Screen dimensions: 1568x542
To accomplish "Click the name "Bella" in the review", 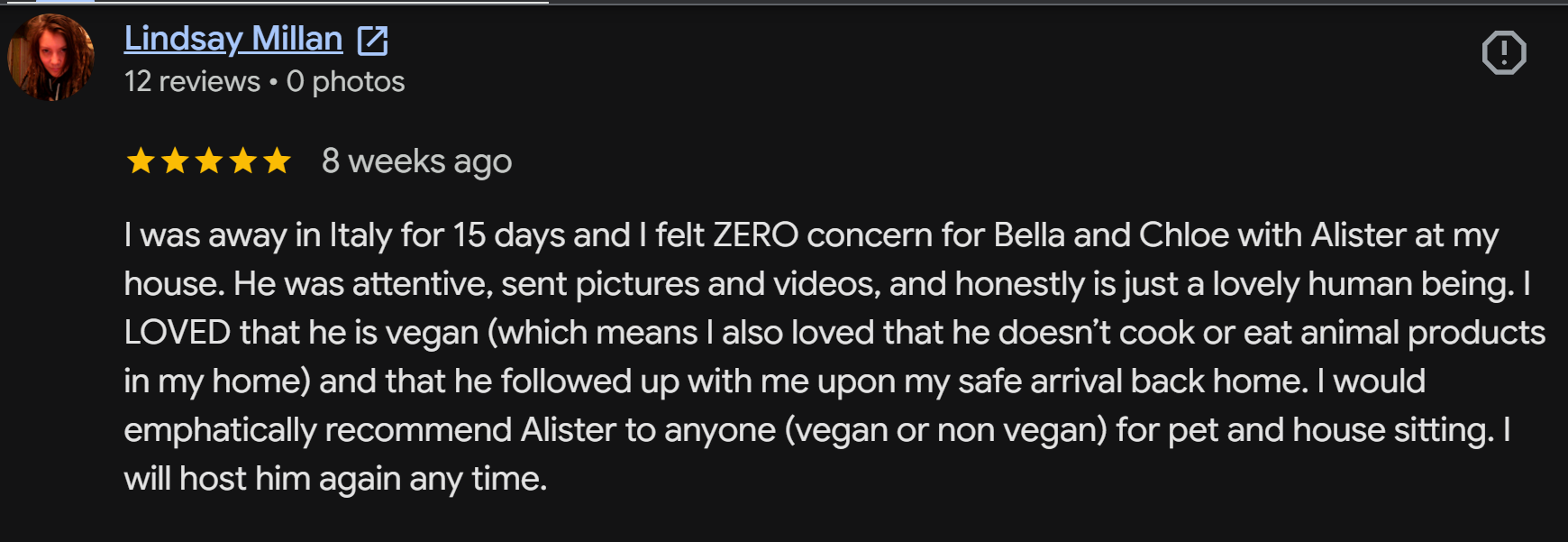I will tap(1029, 235).
